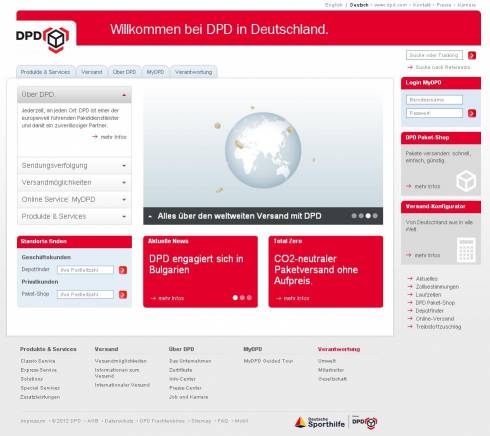Submit the Depotfinder postcode with the red arrow
This screenshot has width=490, height=436.
pyautogui.click(x=123, y=270)
